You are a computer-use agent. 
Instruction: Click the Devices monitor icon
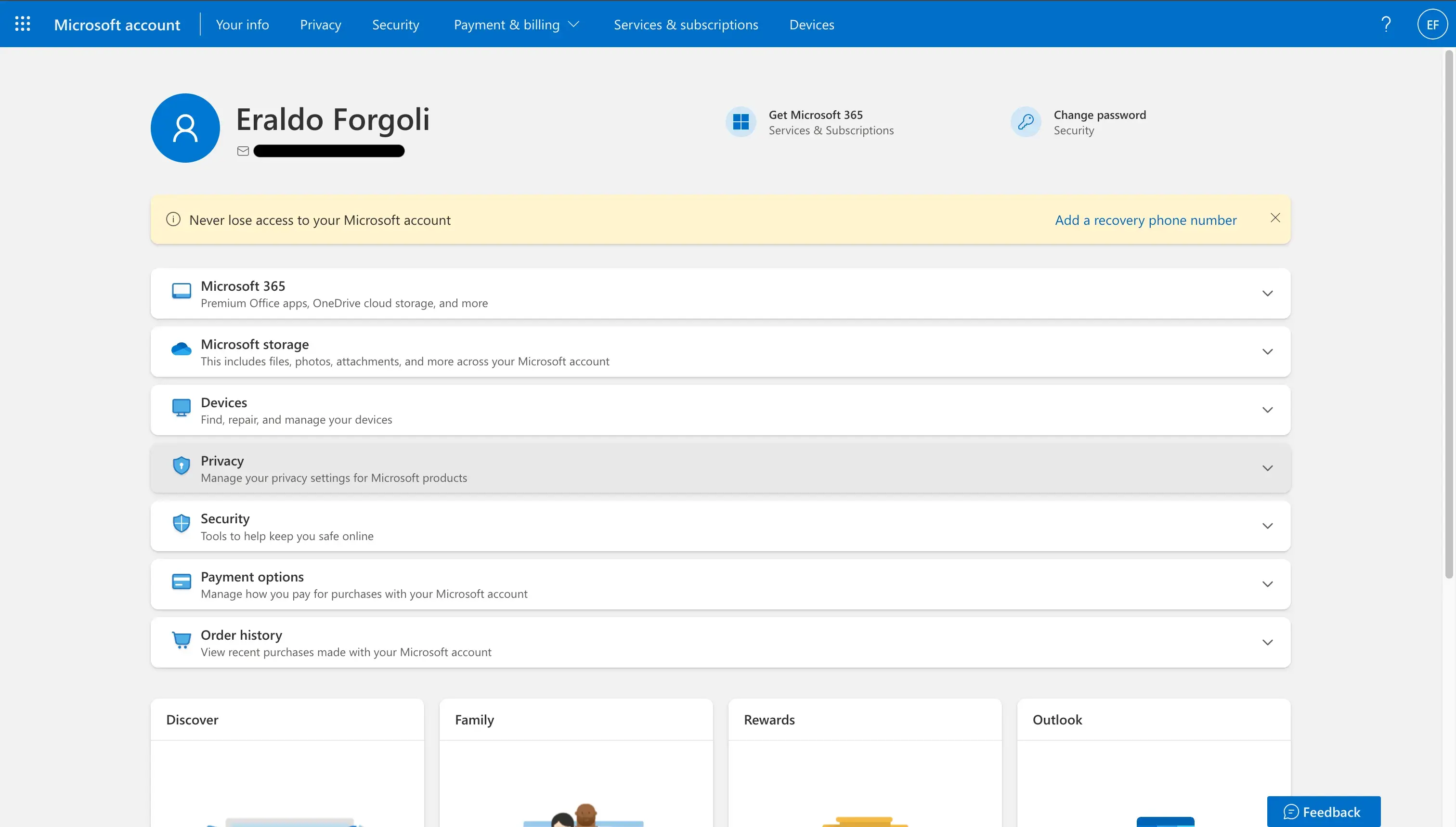point(181,408)
